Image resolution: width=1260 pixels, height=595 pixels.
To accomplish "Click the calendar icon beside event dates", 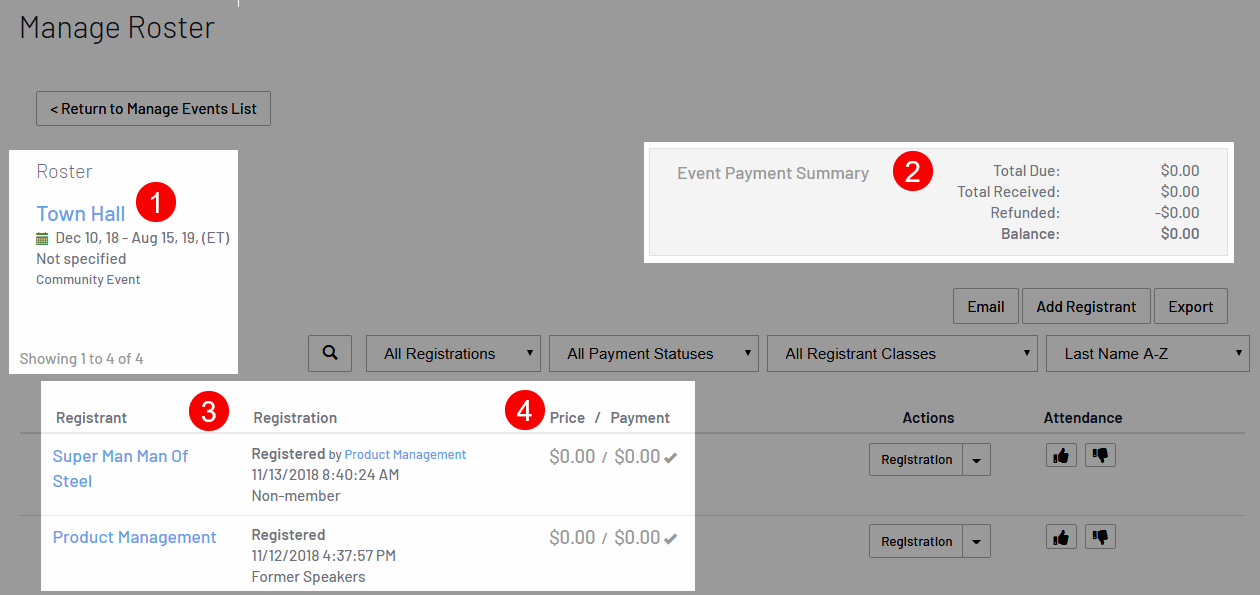I will coord(42,239).
